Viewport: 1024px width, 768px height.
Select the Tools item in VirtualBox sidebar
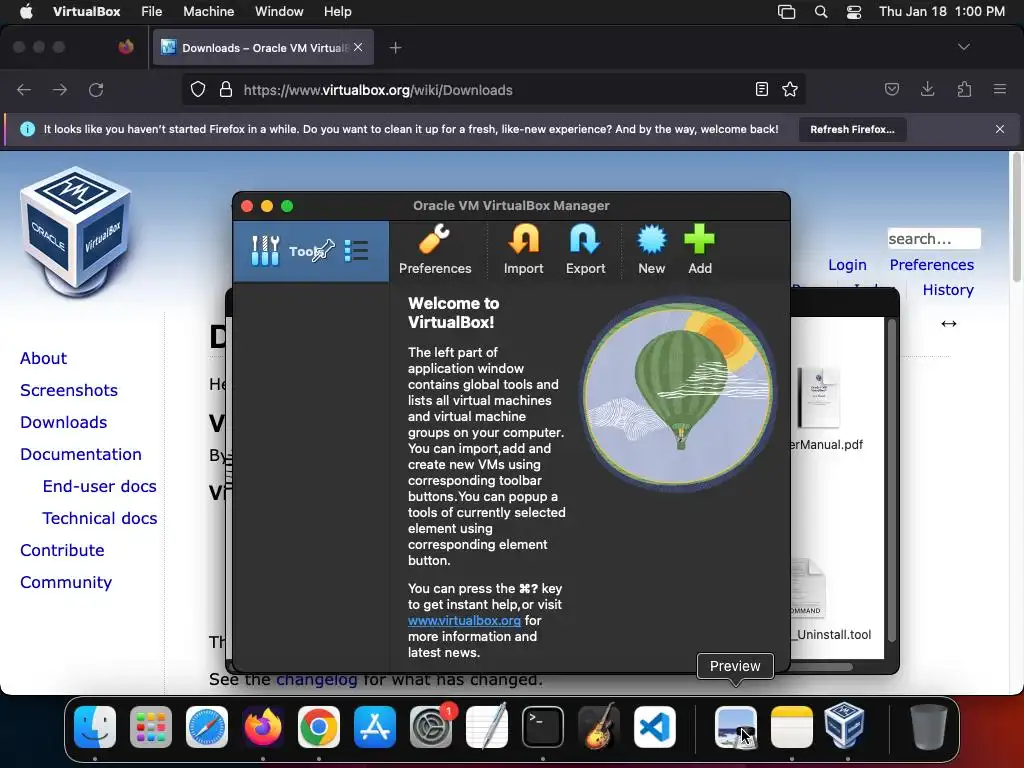(311, 251)
